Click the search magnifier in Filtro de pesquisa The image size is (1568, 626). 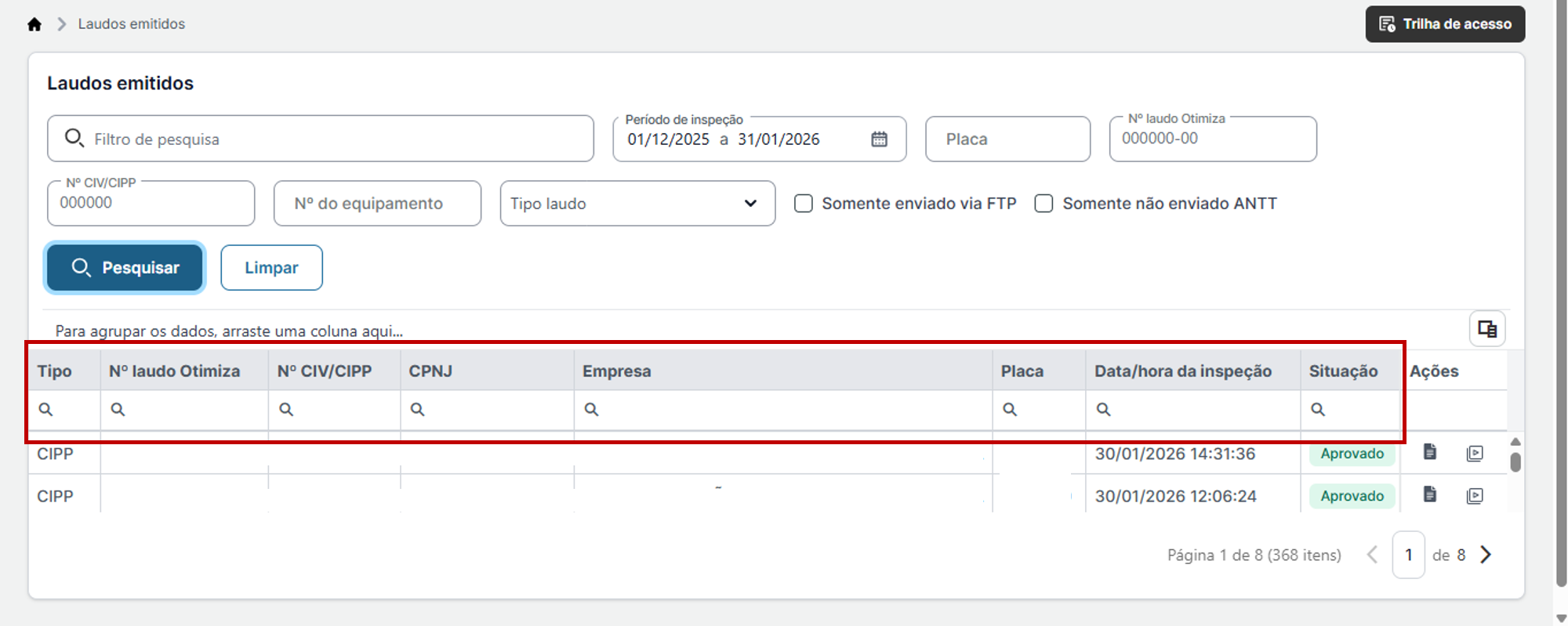[74, 138]
